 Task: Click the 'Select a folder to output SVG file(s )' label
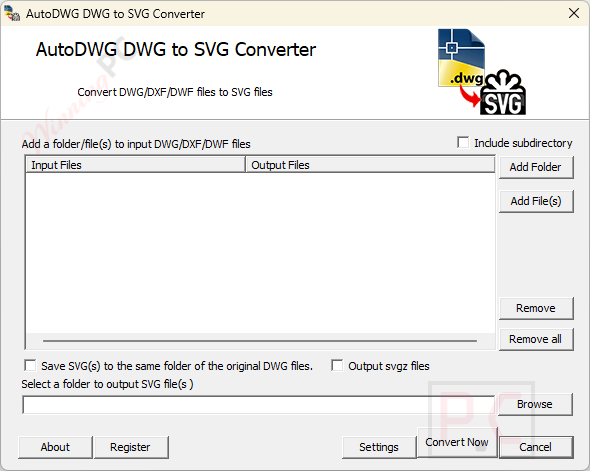(x=107, y=384)
